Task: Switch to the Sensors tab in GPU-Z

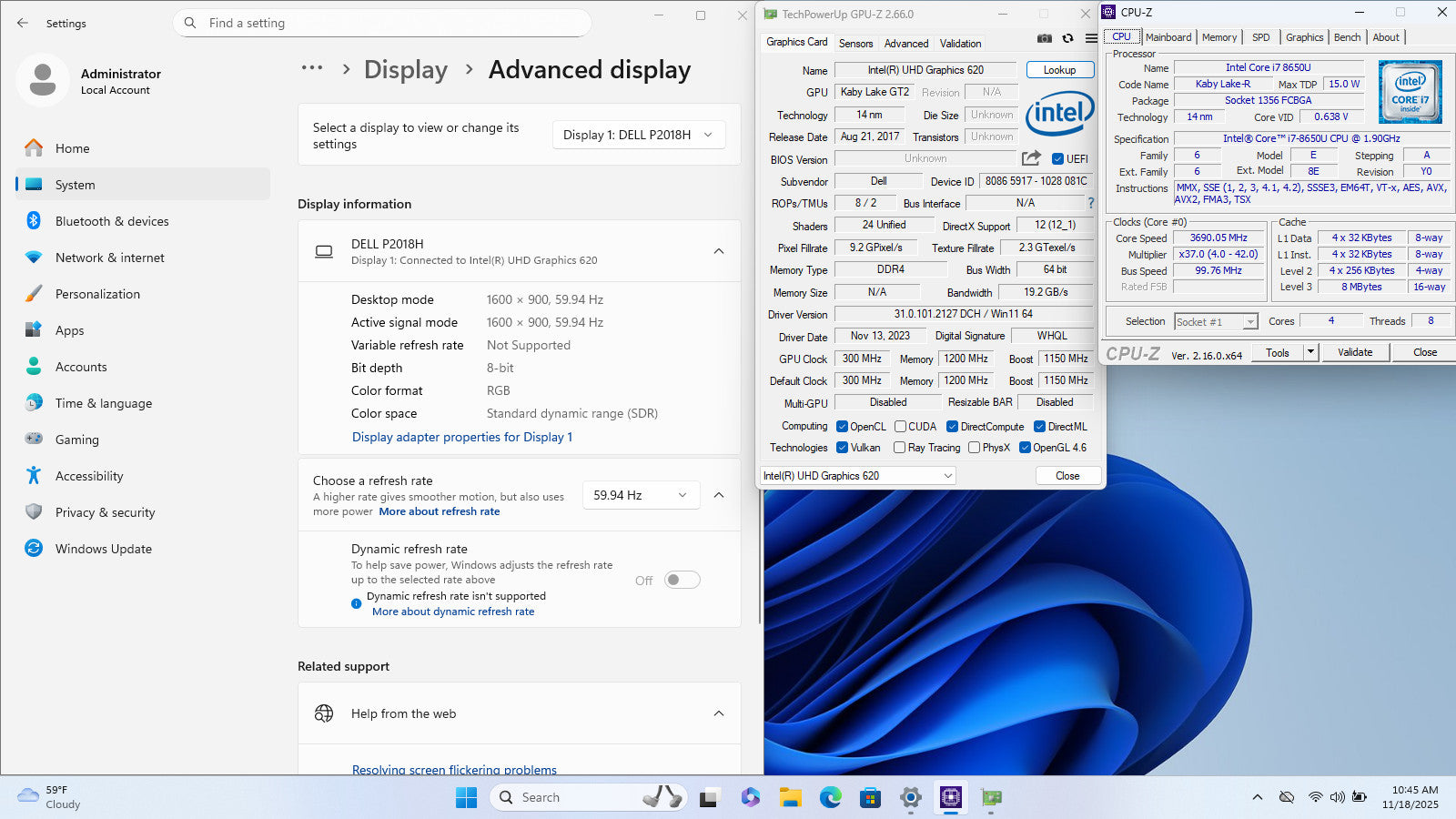Action: (x=855, y=44)
